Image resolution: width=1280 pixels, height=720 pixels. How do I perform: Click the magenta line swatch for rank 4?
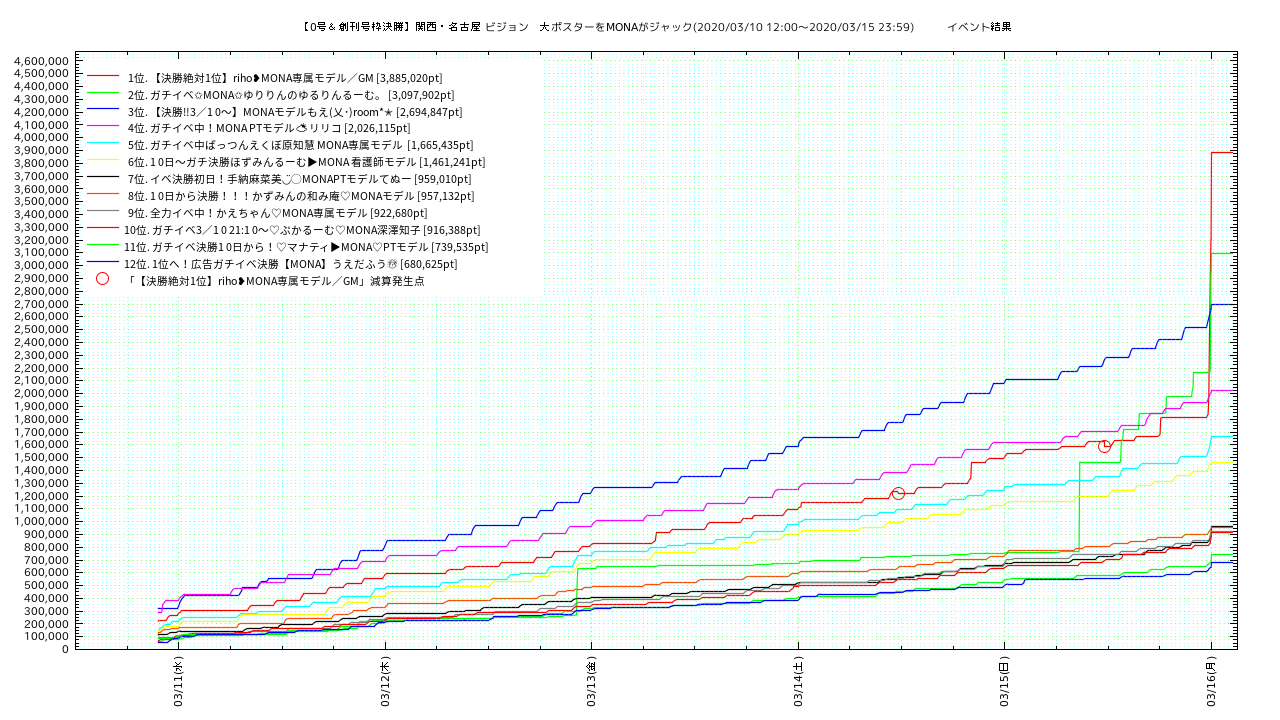pyautogui.click(x=103, y=128)
